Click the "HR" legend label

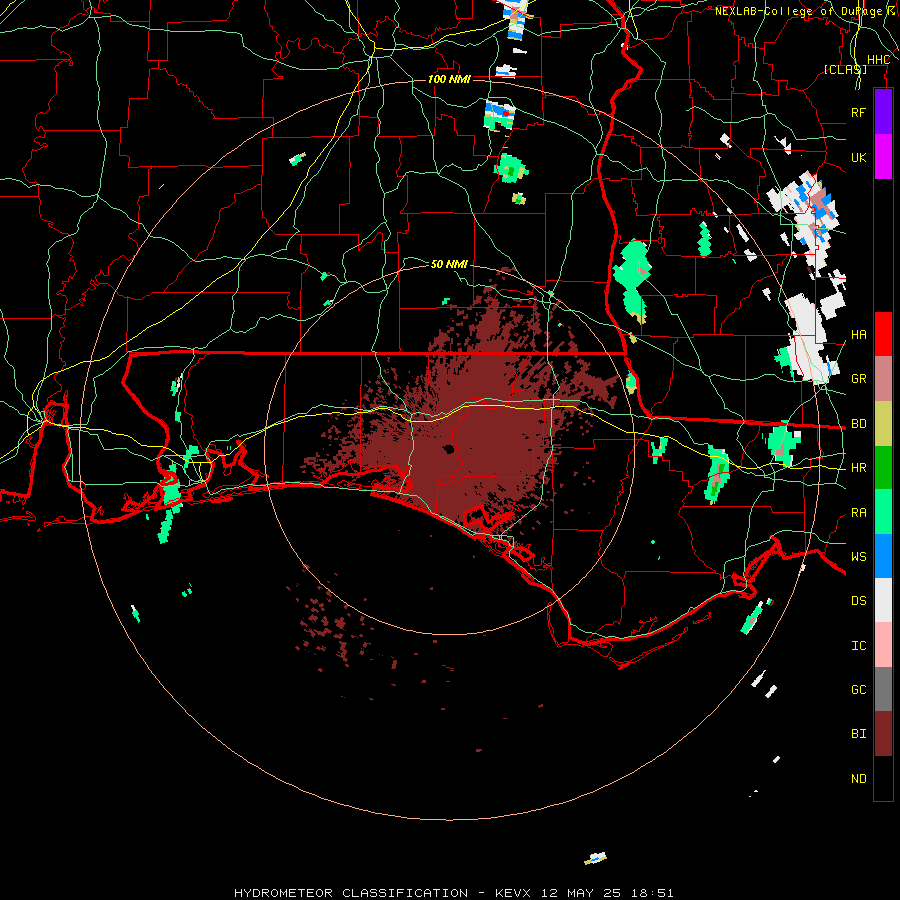pos(859,468)
